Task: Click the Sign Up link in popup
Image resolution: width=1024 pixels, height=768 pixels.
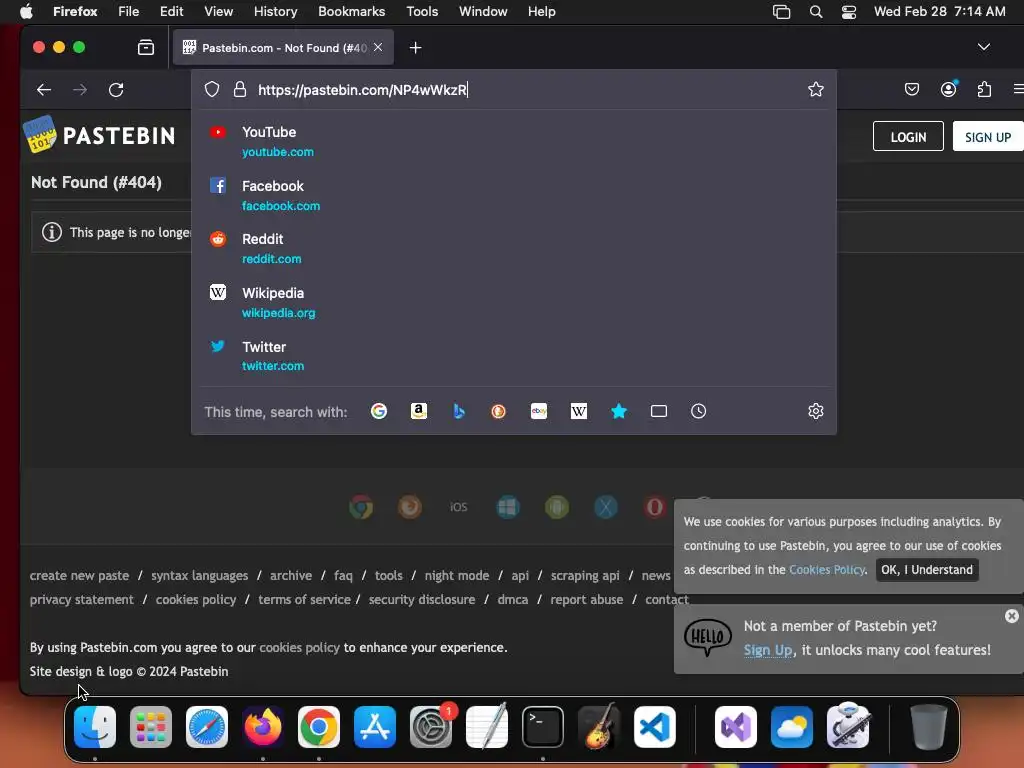Action: pos(768,650)
